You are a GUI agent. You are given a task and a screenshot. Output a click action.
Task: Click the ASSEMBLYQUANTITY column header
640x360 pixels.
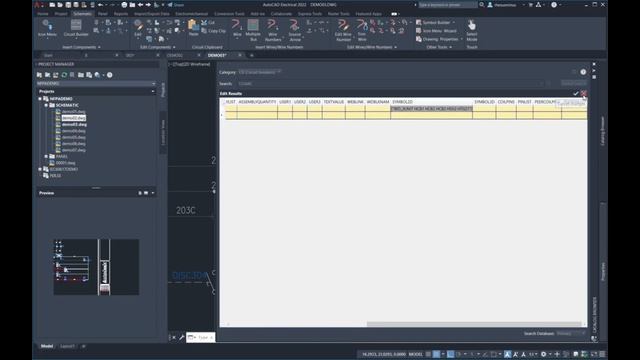(x=258, y=102)
